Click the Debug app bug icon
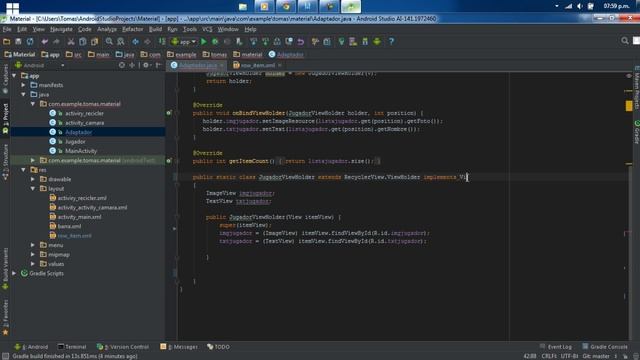The height and width of the screenshot is (360, 640). pos(215,42)
